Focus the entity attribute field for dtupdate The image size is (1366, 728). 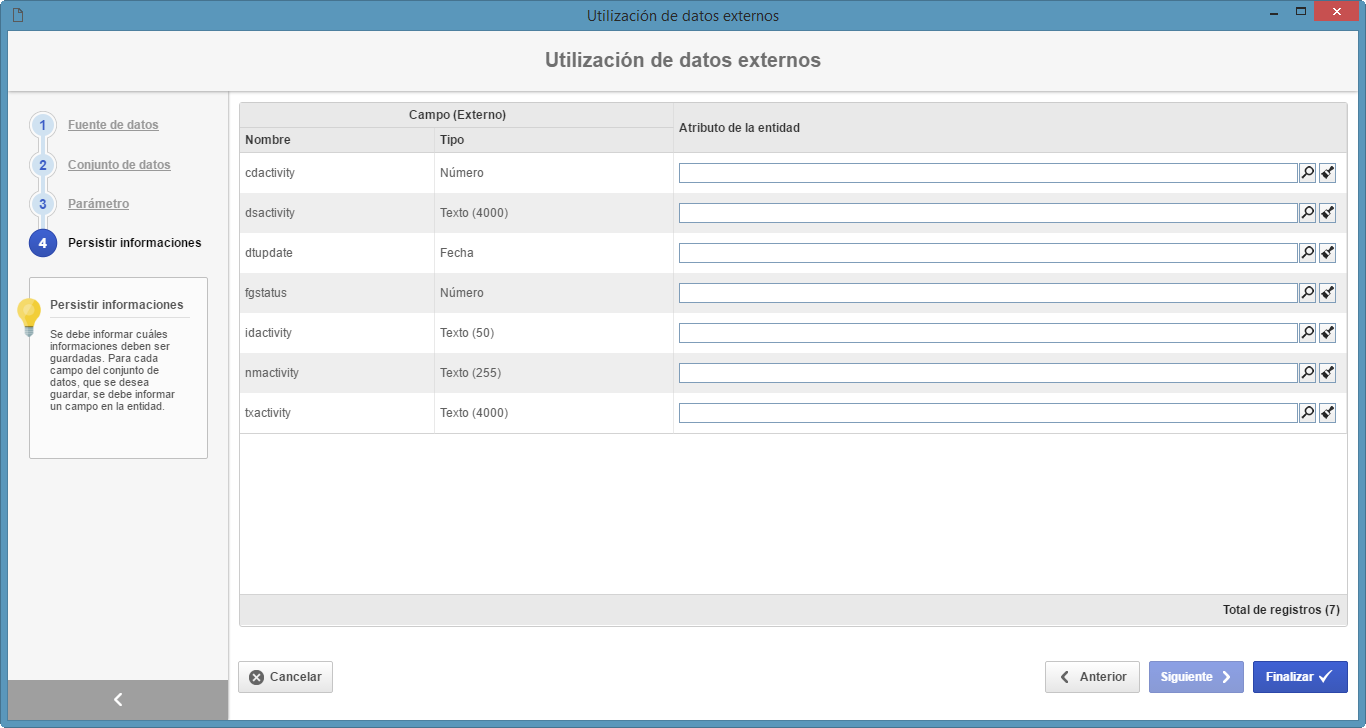tap(988, 253)
